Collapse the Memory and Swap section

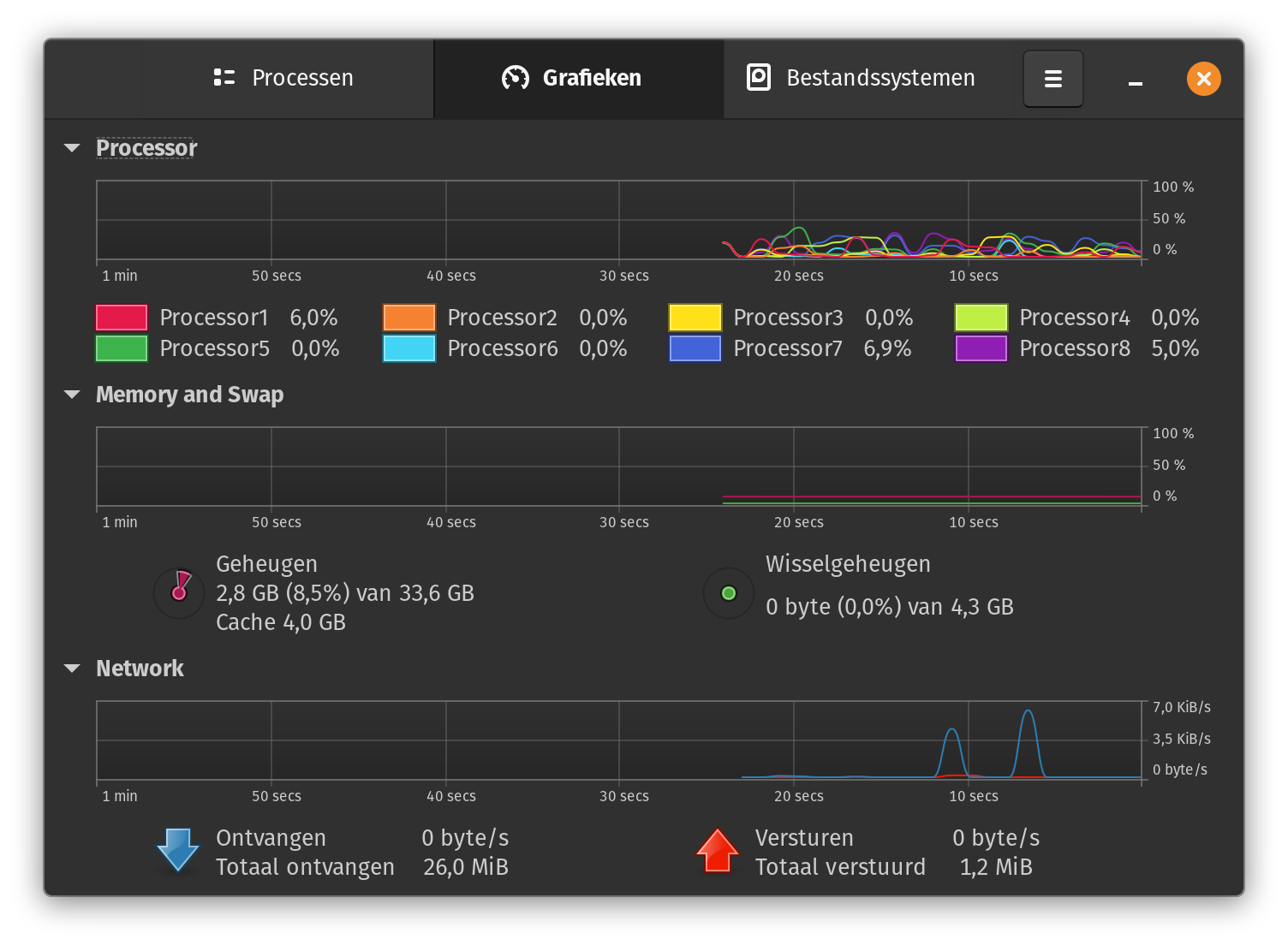[72, 395]
